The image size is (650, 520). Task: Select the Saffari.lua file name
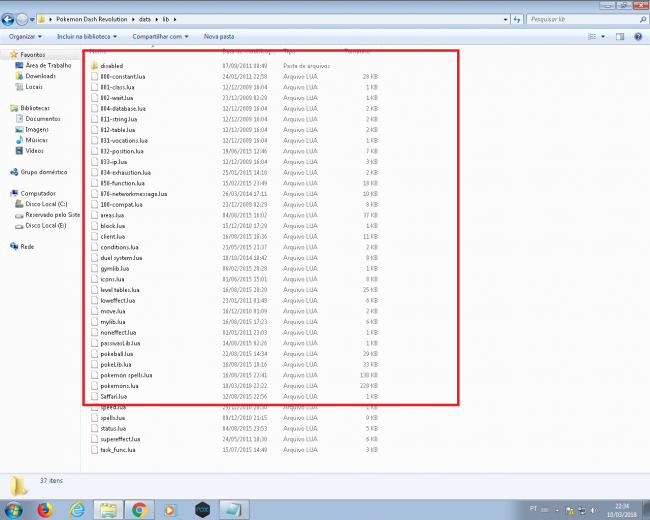point(114,396)
